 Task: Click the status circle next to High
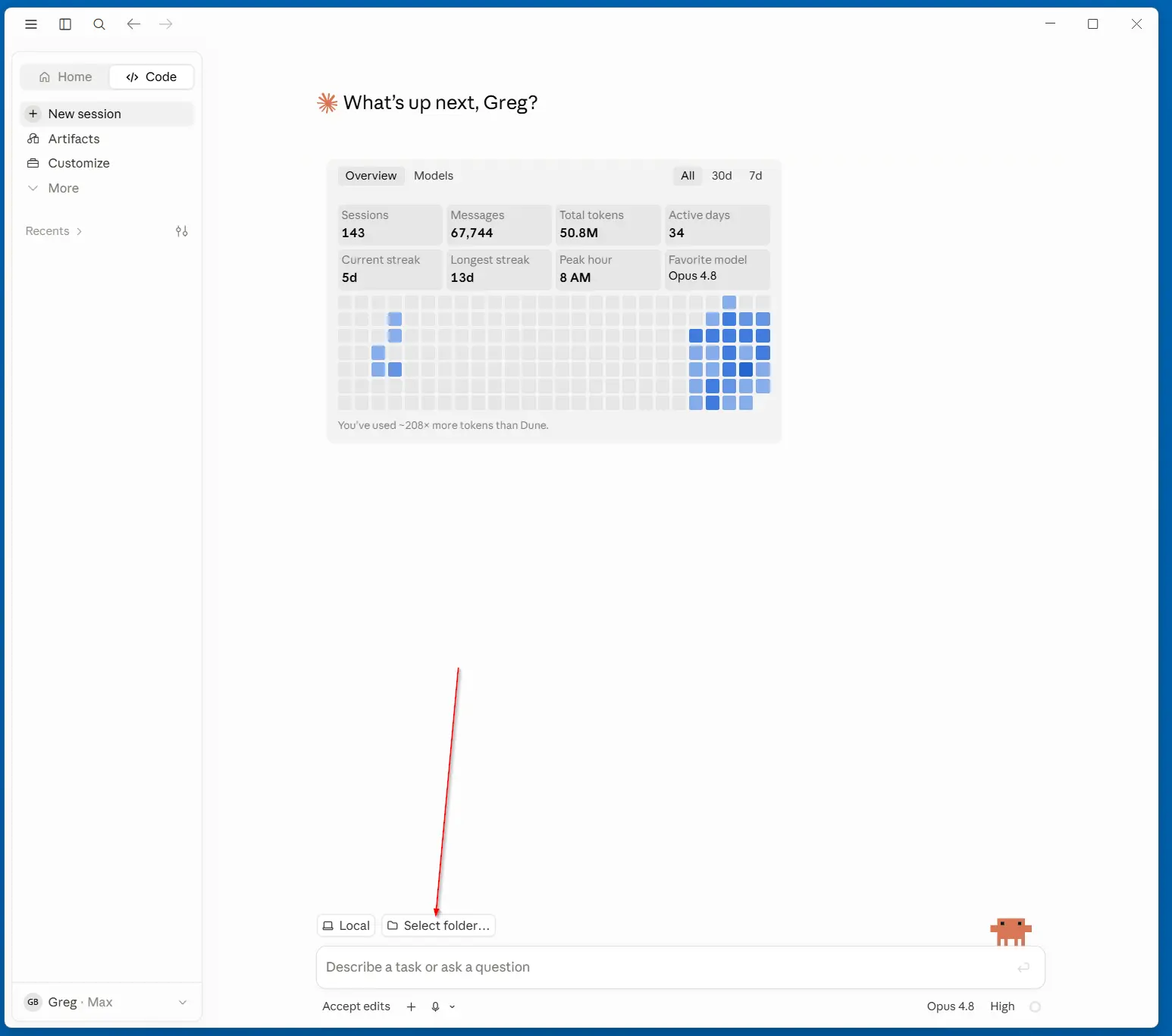tap(1035, 1006)
